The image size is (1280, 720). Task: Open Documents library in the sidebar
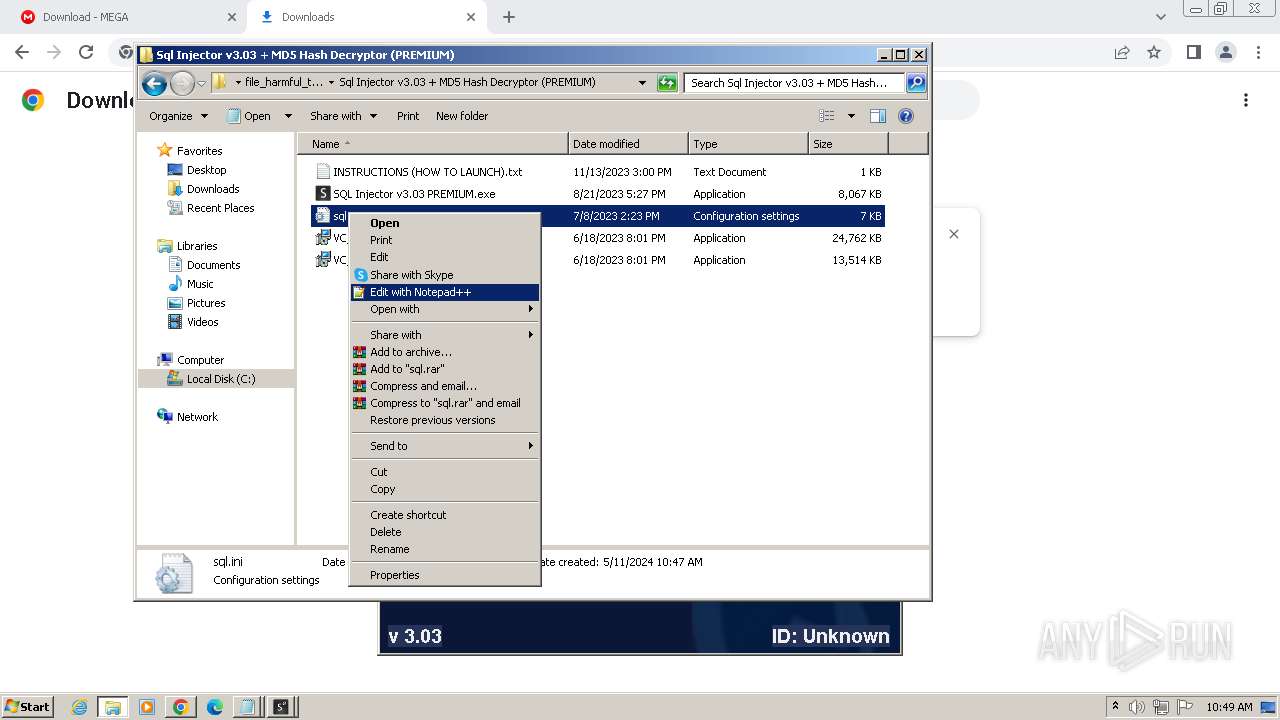coord(213,265)
